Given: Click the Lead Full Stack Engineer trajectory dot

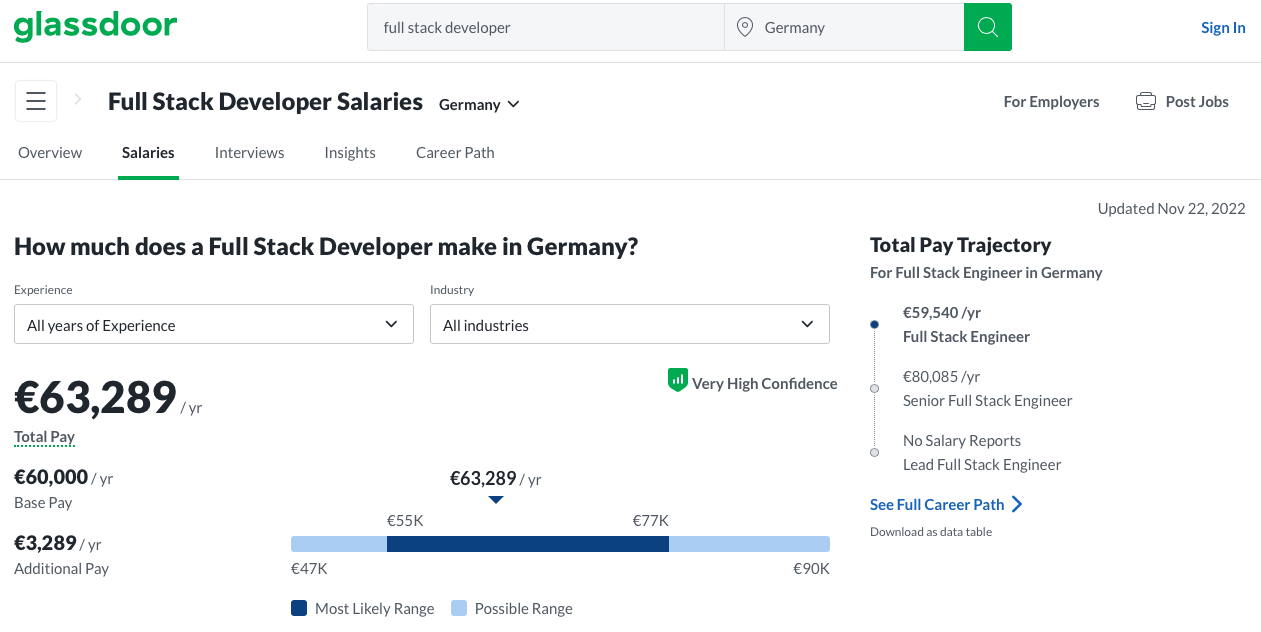Looking at the screenshot, I should [x=875, y=452].
